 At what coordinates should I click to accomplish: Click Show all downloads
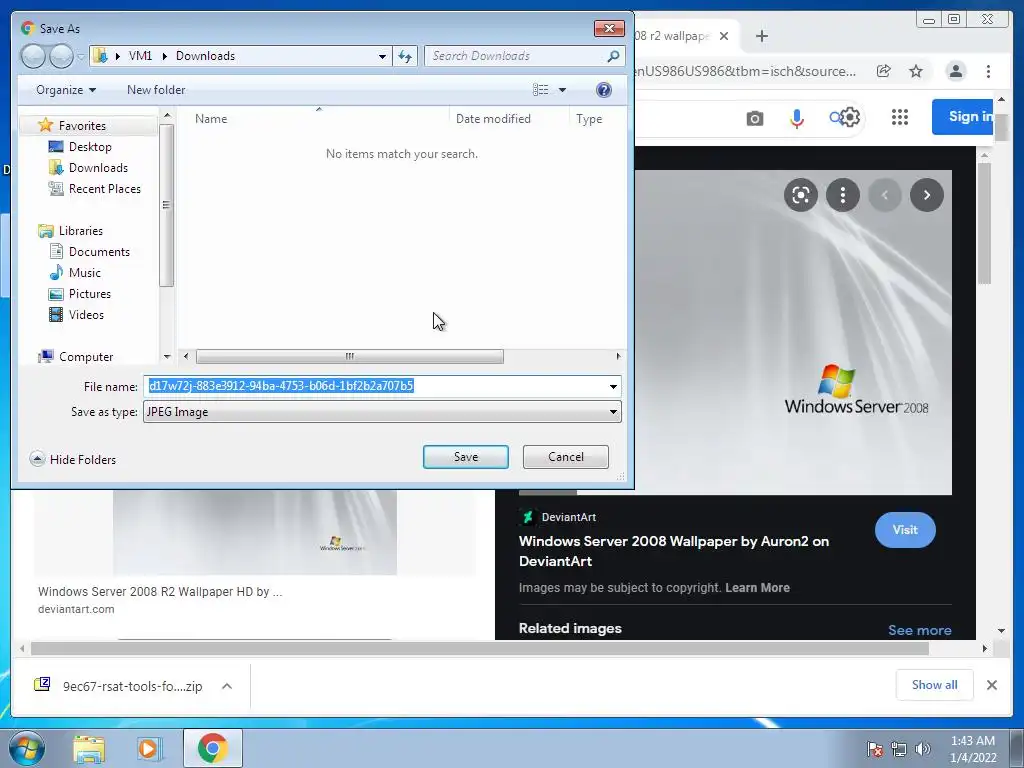tap(935, 685)
